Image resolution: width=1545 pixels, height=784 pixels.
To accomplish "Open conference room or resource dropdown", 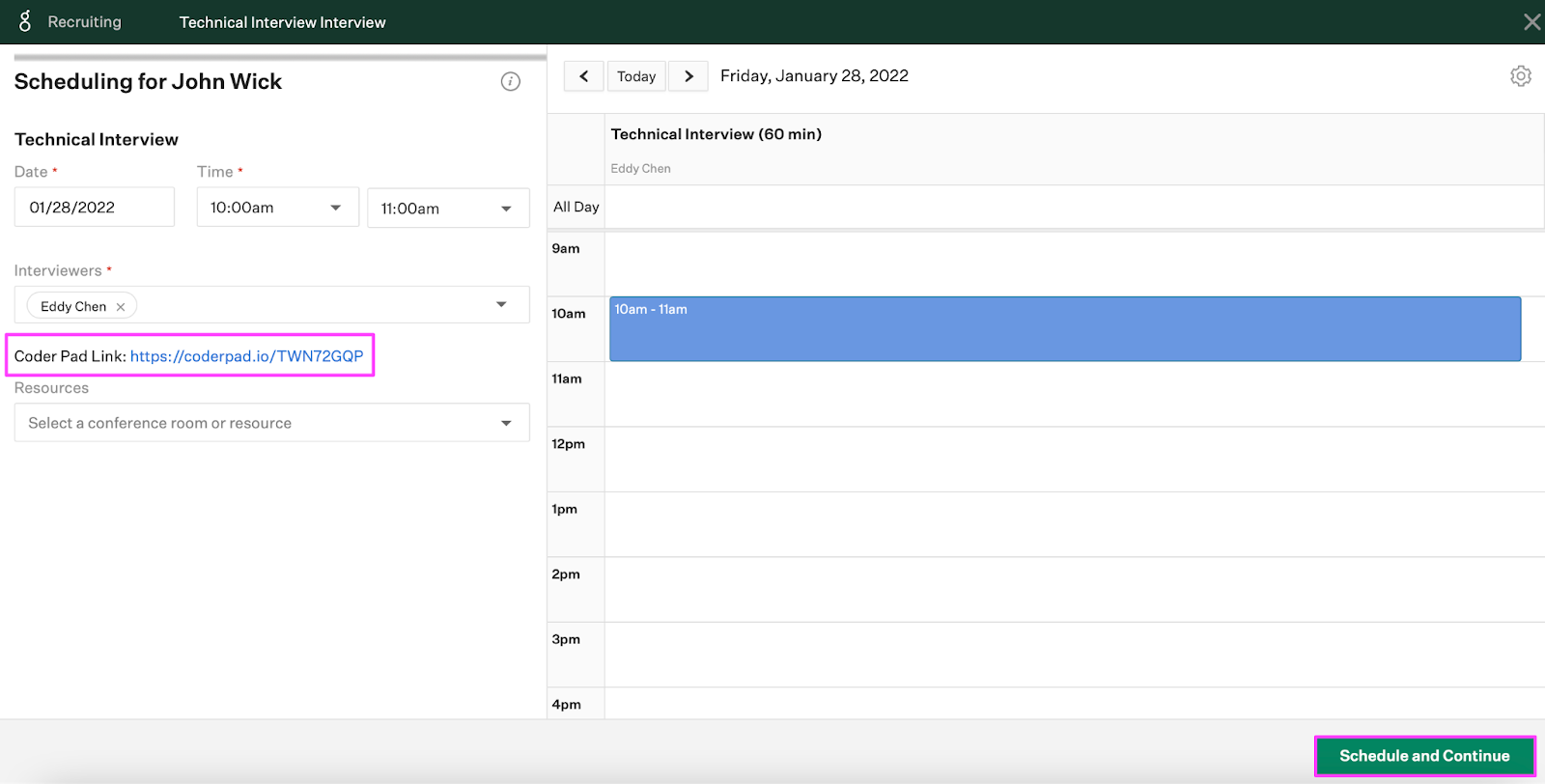I will pyautogui.click(x=272, y=423).
